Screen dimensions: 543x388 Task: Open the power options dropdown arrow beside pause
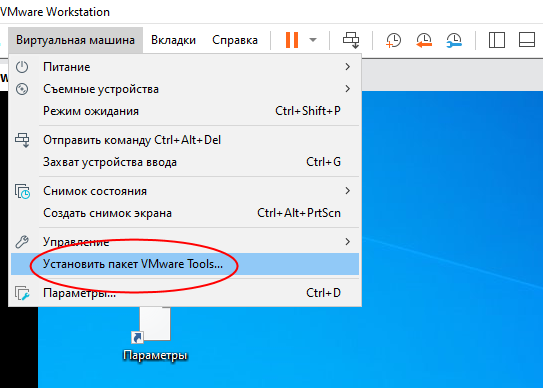[313, 40]
